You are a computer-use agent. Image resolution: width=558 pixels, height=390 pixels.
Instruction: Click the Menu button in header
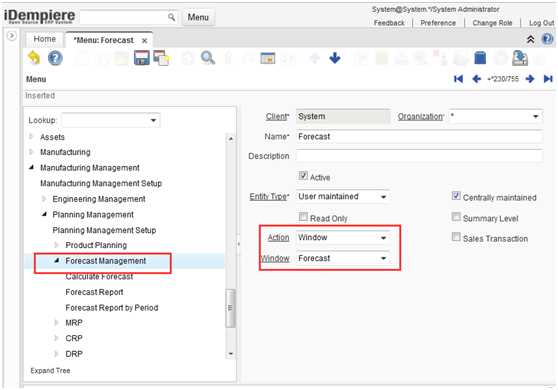click(x=198, y=17)
